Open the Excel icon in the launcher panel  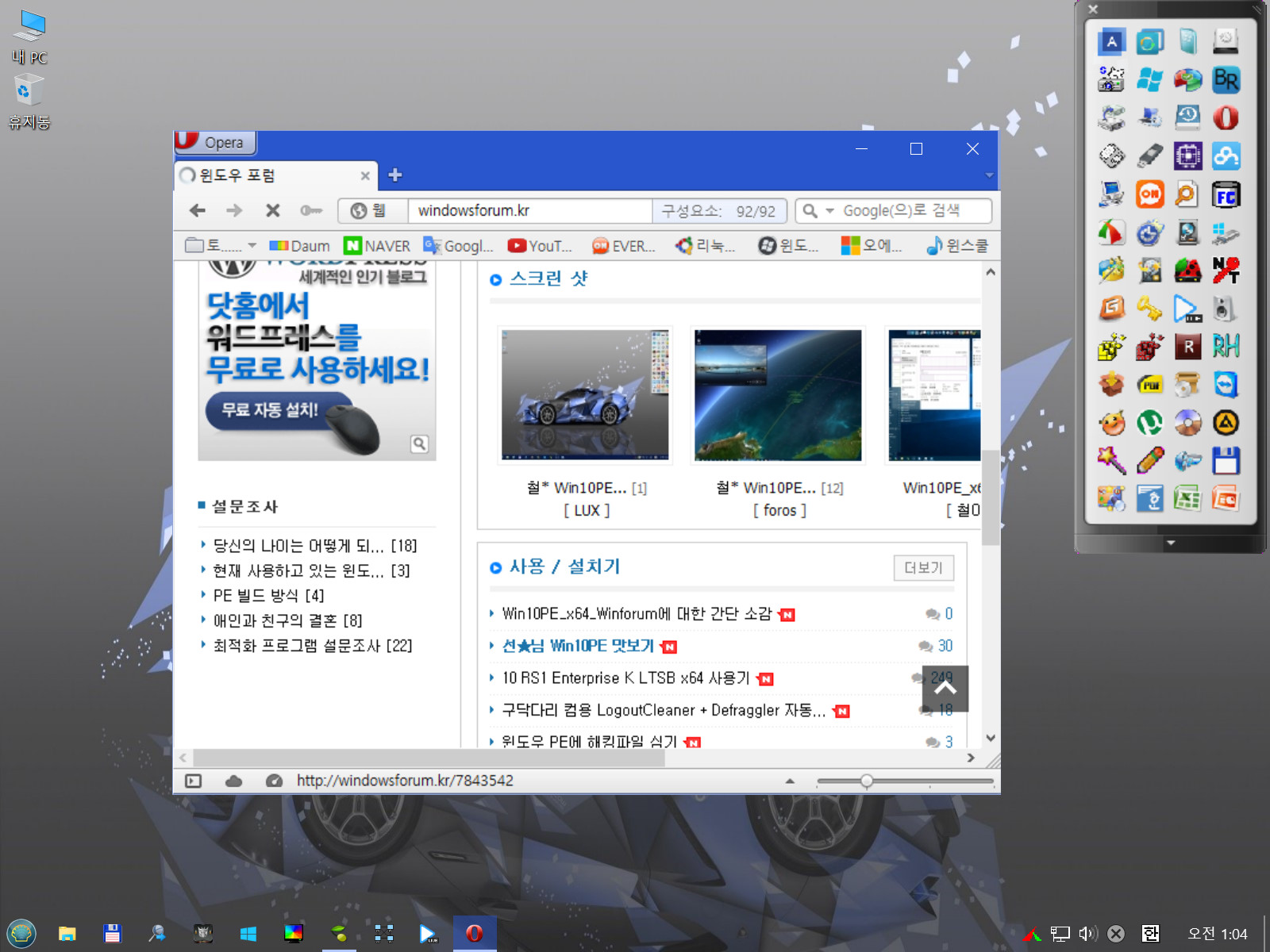coord(1187,499)
